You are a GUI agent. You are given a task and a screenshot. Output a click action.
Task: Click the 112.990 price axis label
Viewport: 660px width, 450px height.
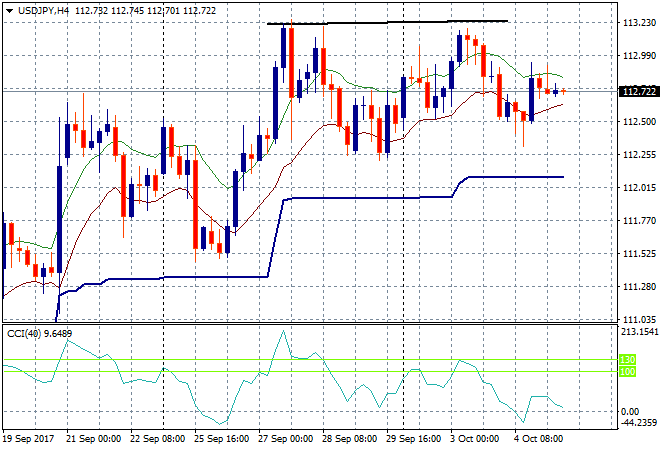(x=639, y=56)
